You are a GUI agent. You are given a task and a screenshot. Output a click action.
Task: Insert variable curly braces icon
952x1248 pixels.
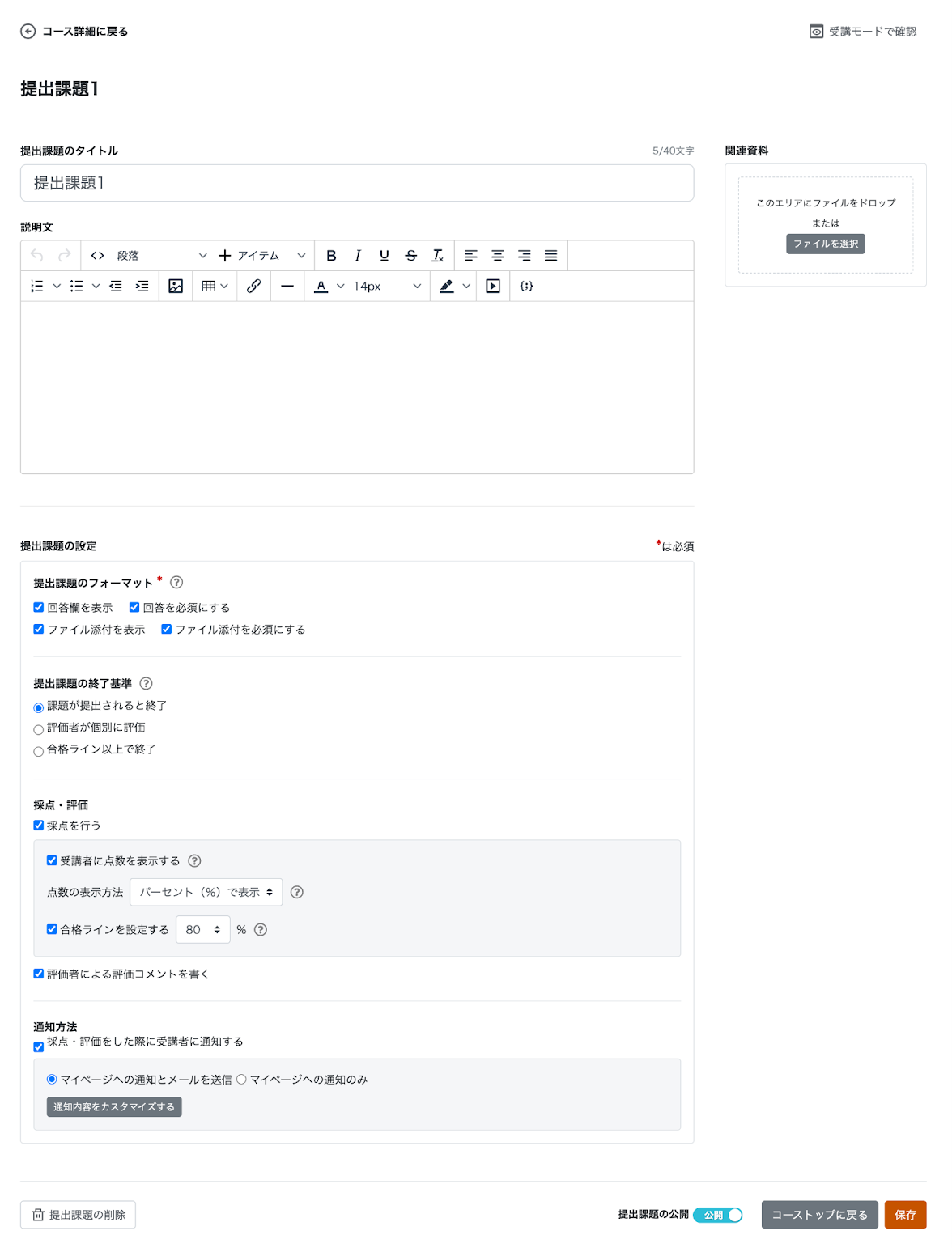pos(527,287)
